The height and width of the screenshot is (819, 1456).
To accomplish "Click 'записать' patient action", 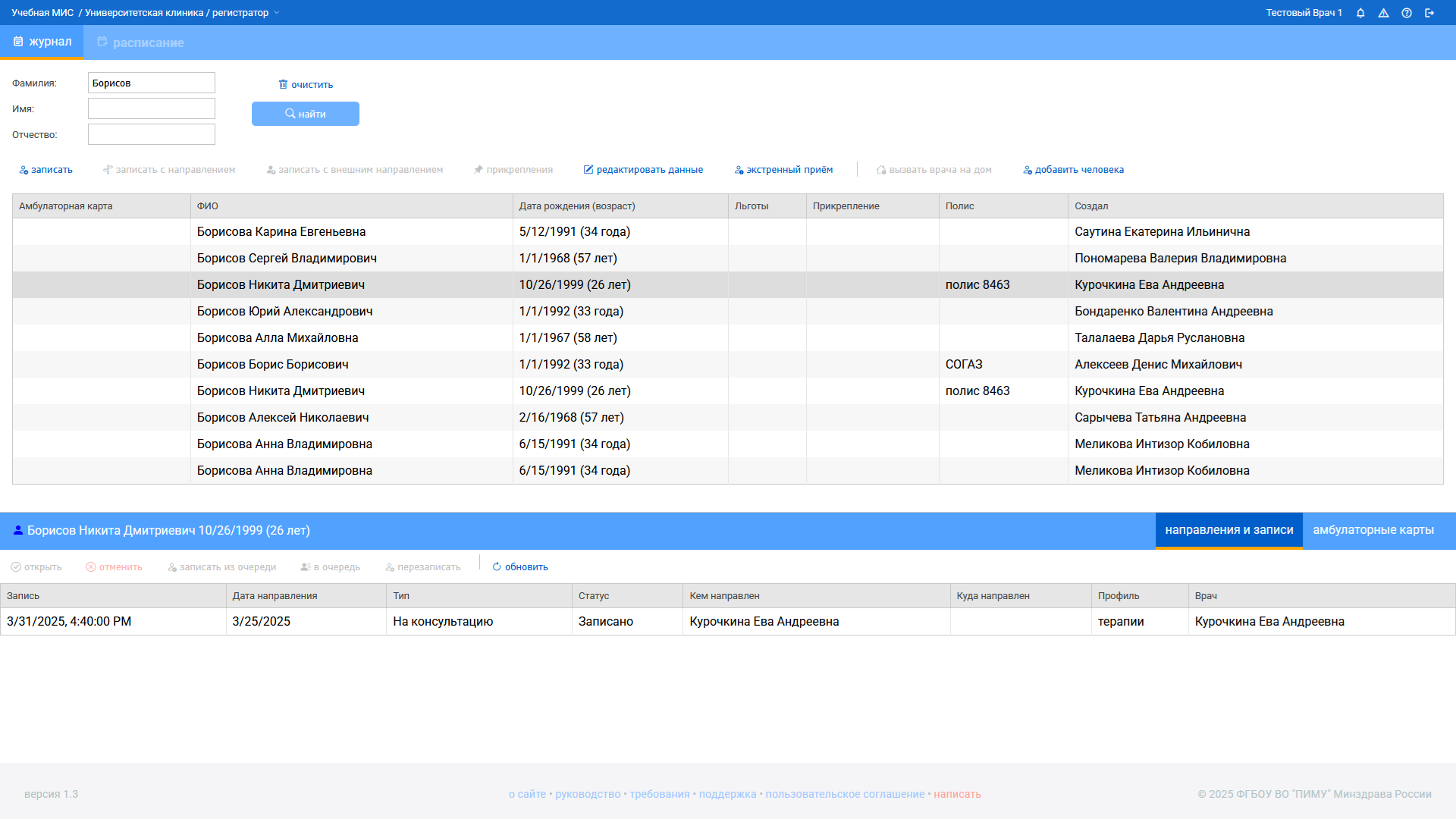I will pos(46,170).
